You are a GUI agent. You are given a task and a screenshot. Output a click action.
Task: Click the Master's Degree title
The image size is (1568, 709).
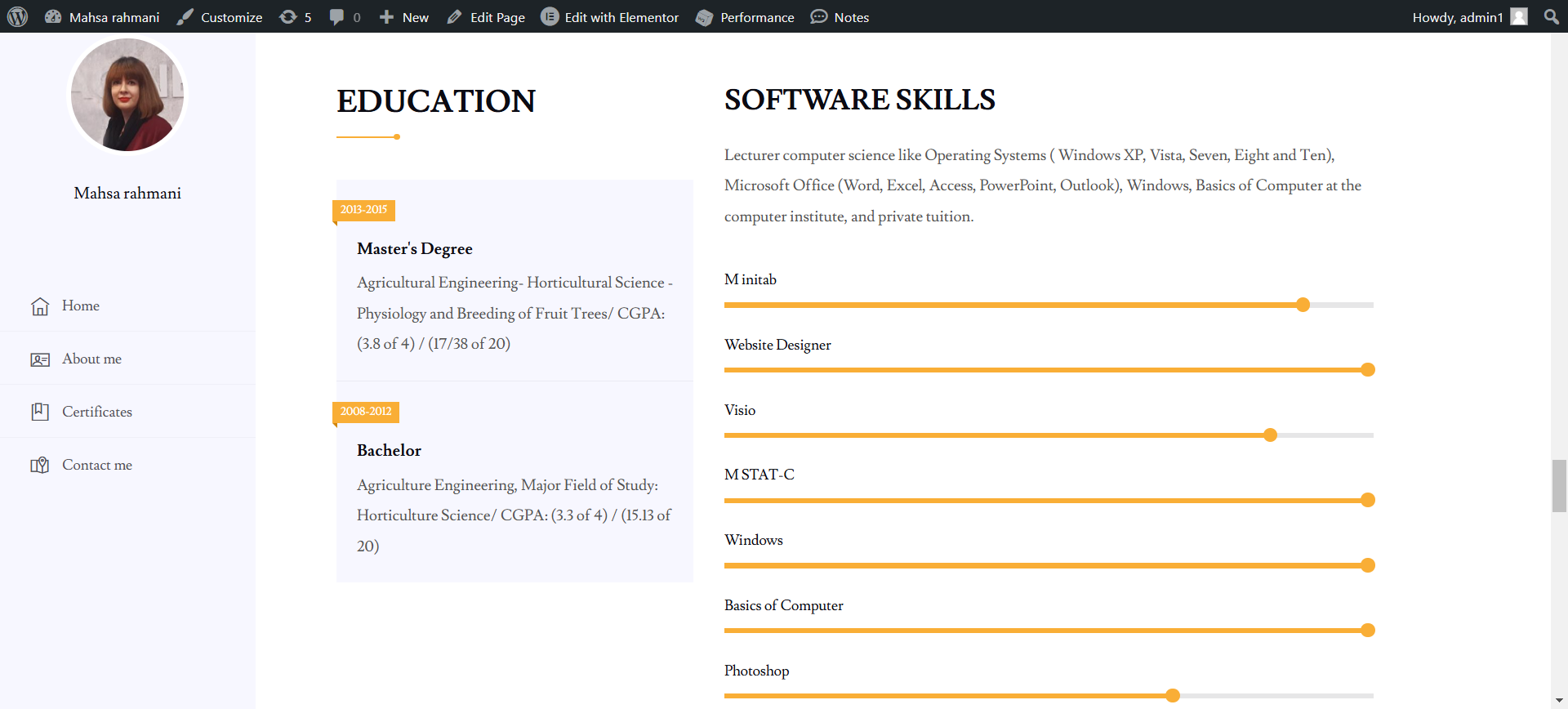point(415,249)
